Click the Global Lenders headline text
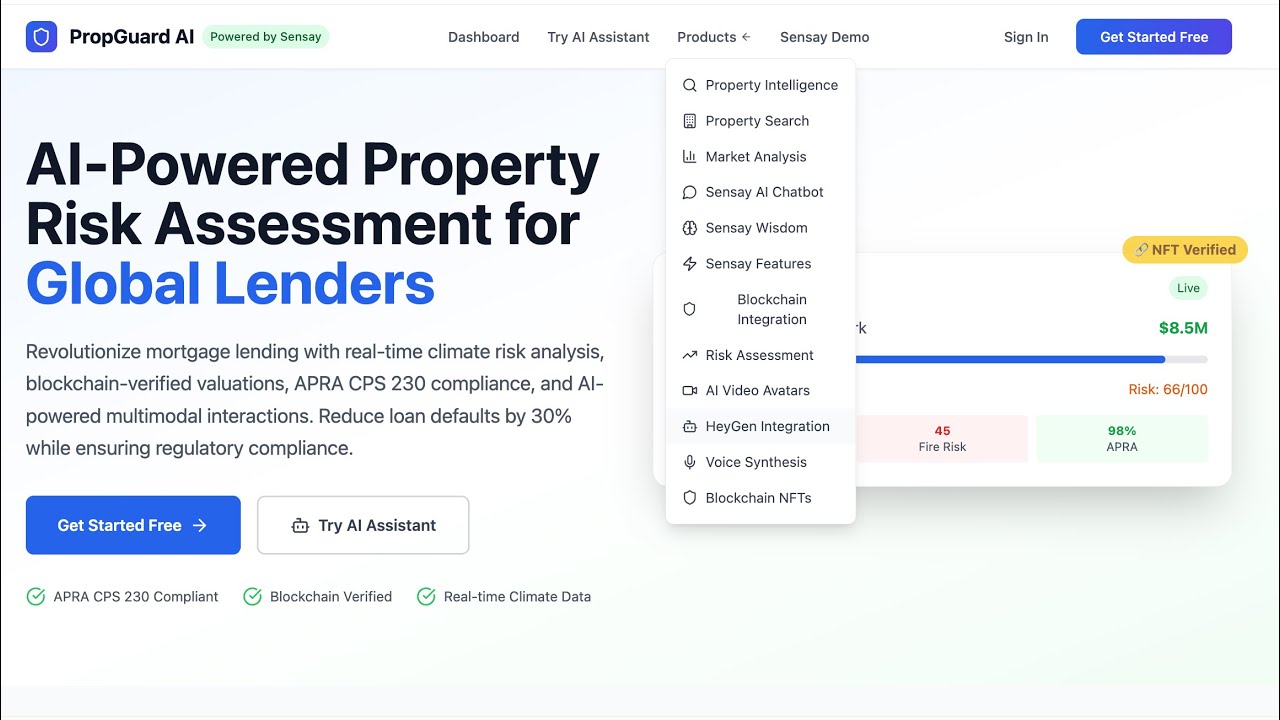Viewport: 1280px width, 720px height. pyautogui.click(x=230, y=283)
